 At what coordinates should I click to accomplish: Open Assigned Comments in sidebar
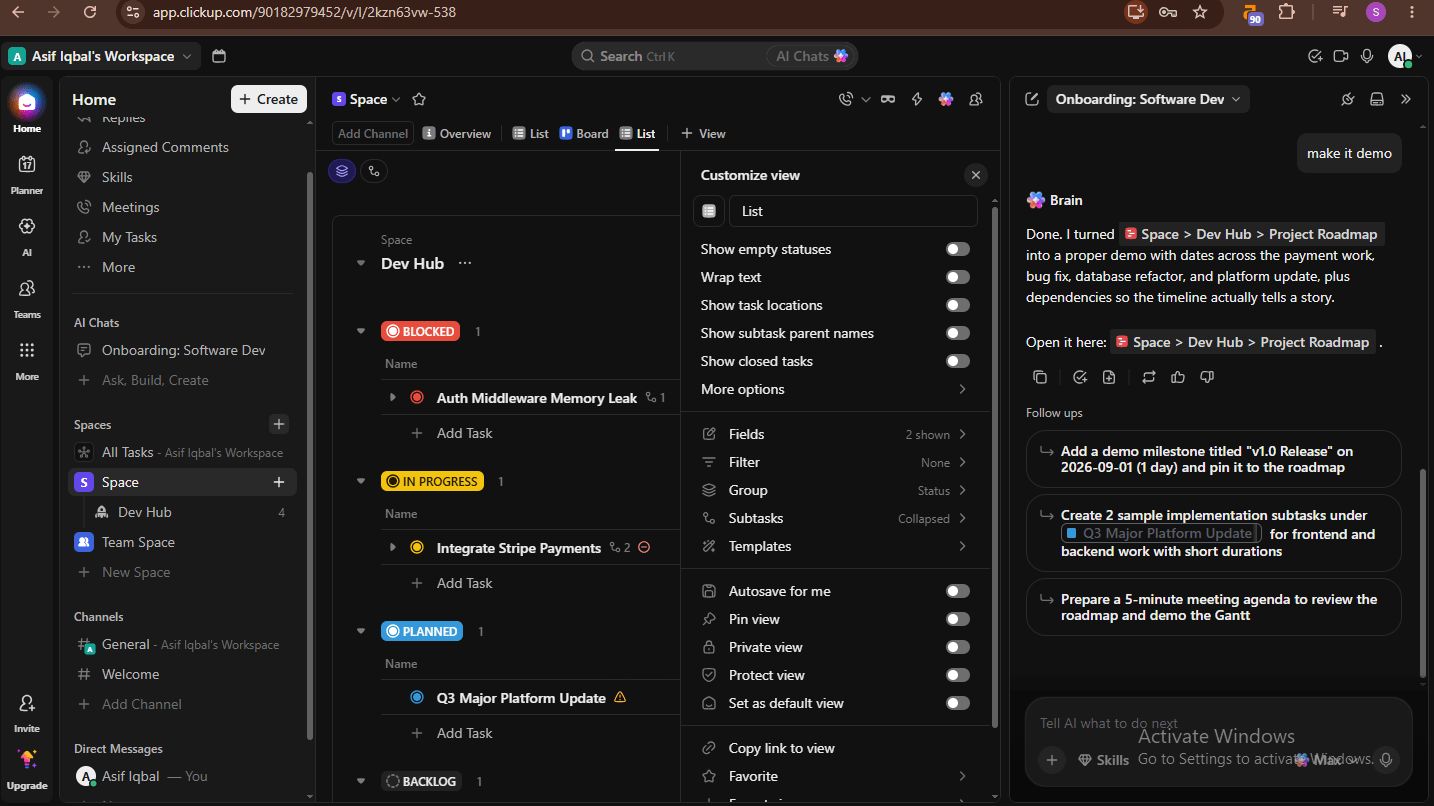point(165,147)
